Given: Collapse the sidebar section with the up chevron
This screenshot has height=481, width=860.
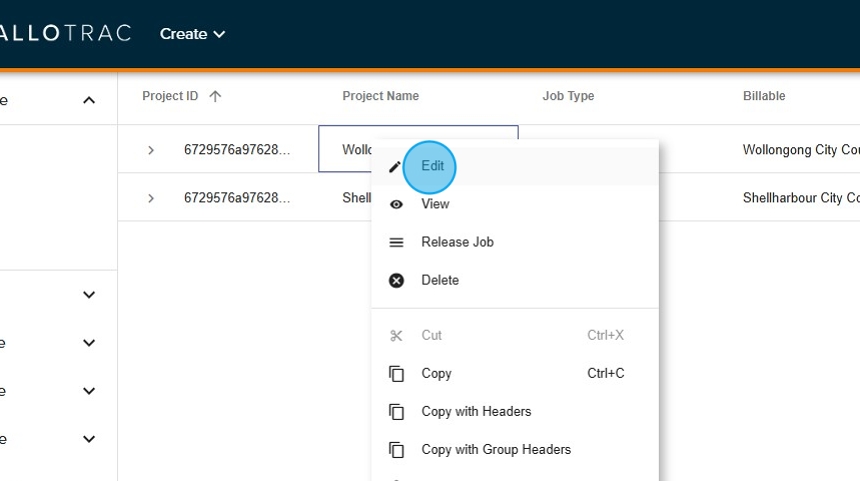Looking at the screenshot, I should coord(89,100).
